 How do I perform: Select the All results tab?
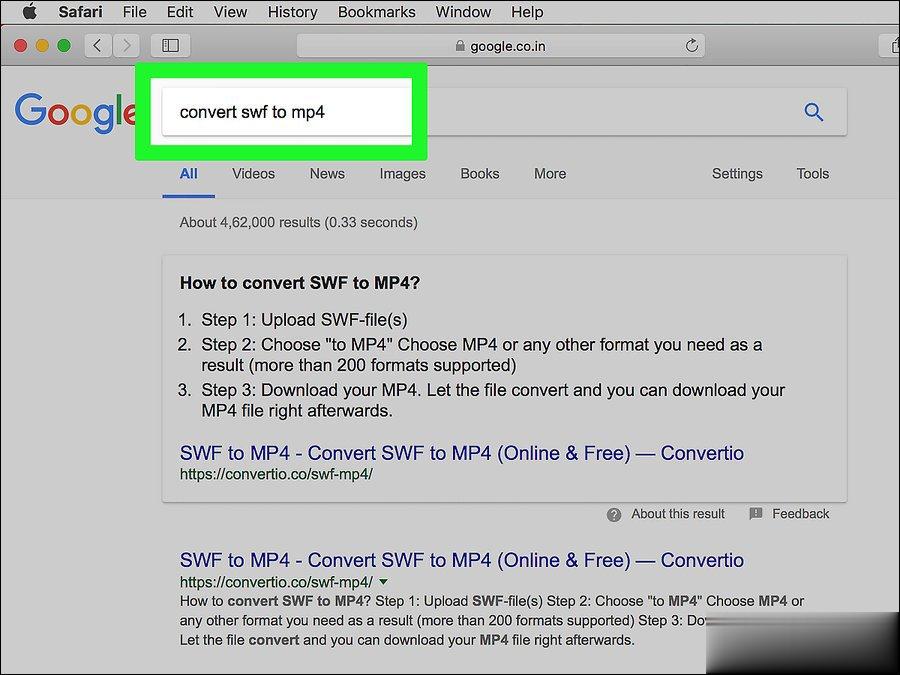[188, 173]
